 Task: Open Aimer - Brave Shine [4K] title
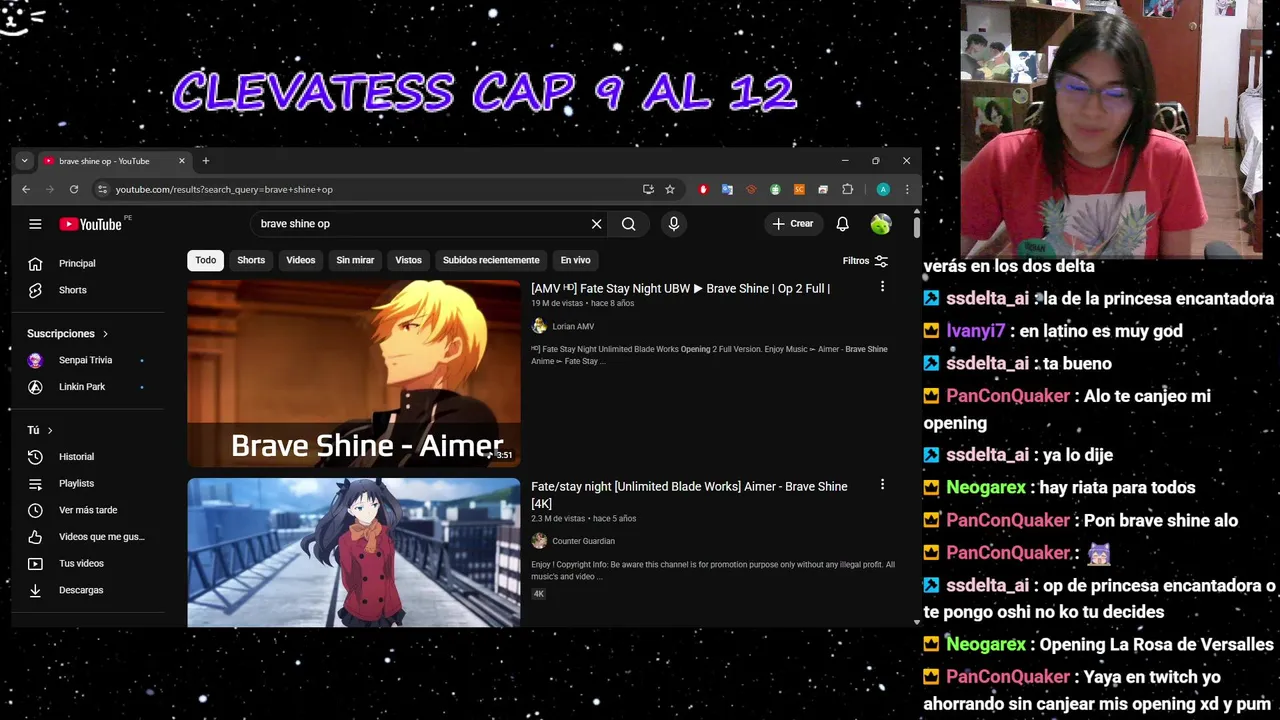coord(689,495)
